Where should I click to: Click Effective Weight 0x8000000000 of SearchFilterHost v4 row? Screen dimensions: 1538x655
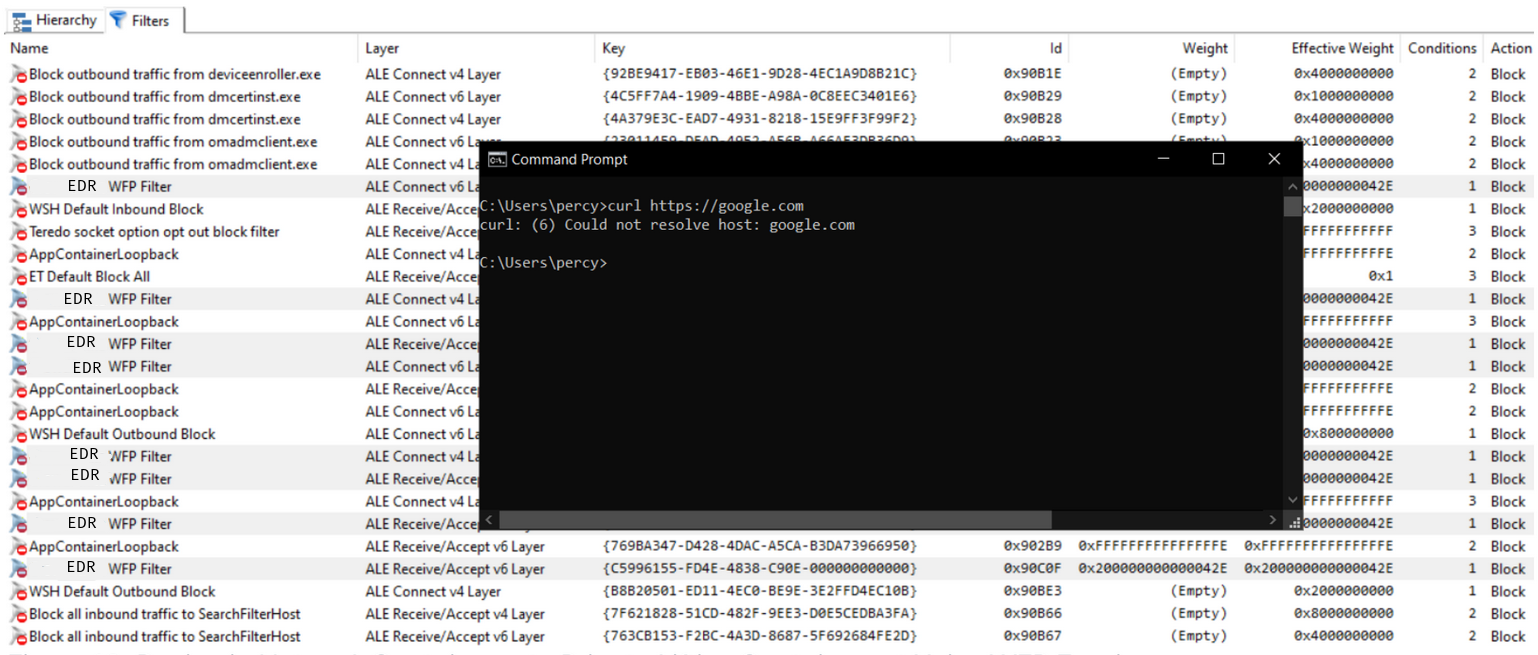coord(1343,614)
